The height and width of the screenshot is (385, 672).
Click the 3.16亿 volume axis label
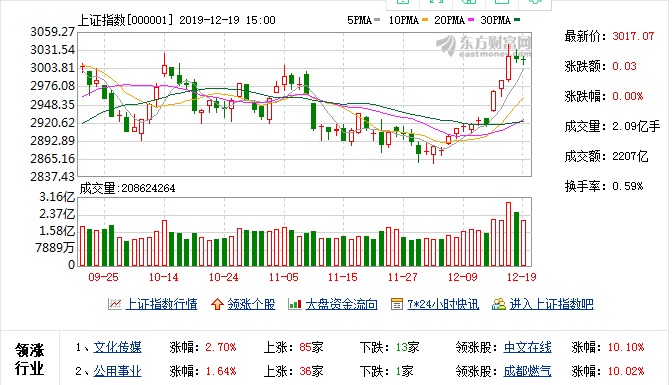tap(57, 197)
